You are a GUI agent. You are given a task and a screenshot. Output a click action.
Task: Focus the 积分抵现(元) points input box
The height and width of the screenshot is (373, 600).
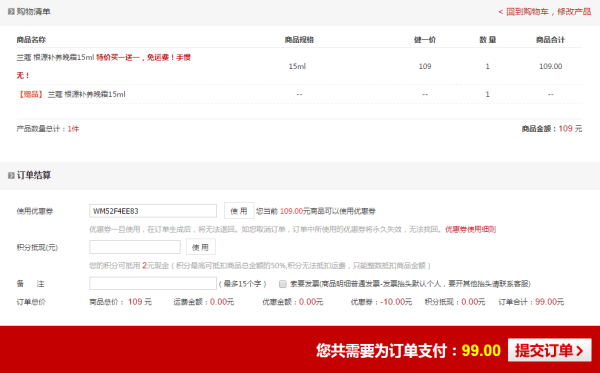pyautogui.click(x=135, y=247)
